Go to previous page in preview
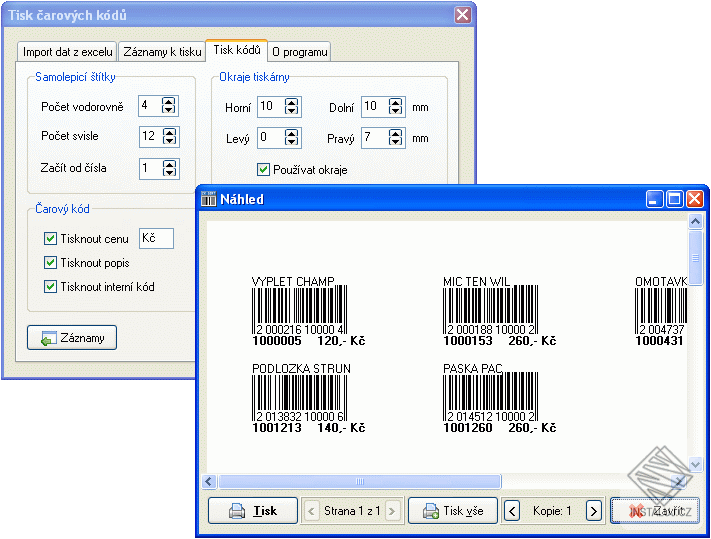This screenshot has height=539, width=711. coord(310,511)
